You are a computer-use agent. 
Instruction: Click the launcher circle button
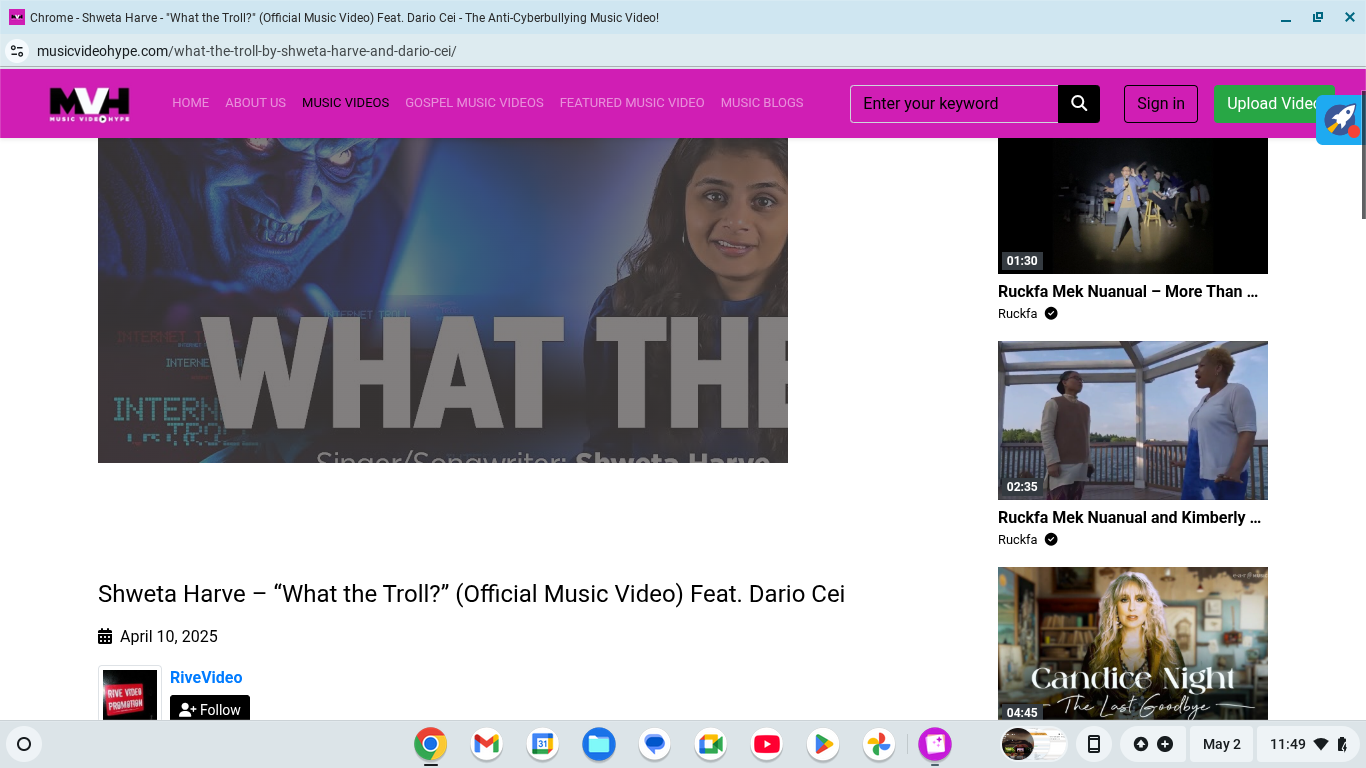tap(24, 744)
